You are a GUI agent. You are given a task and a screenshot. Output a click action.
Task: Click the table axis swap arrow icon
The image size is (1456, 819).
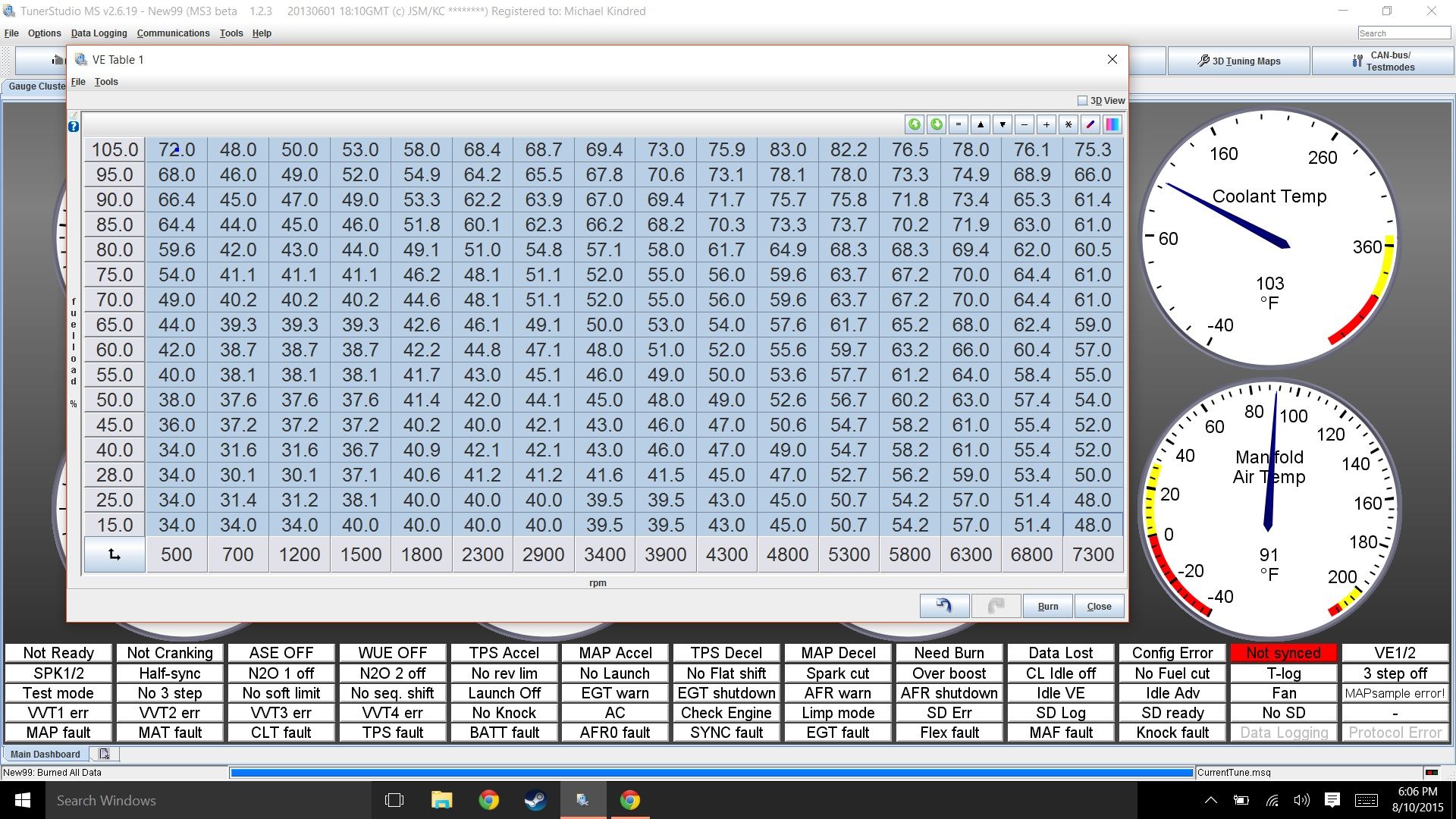point(115,554)
